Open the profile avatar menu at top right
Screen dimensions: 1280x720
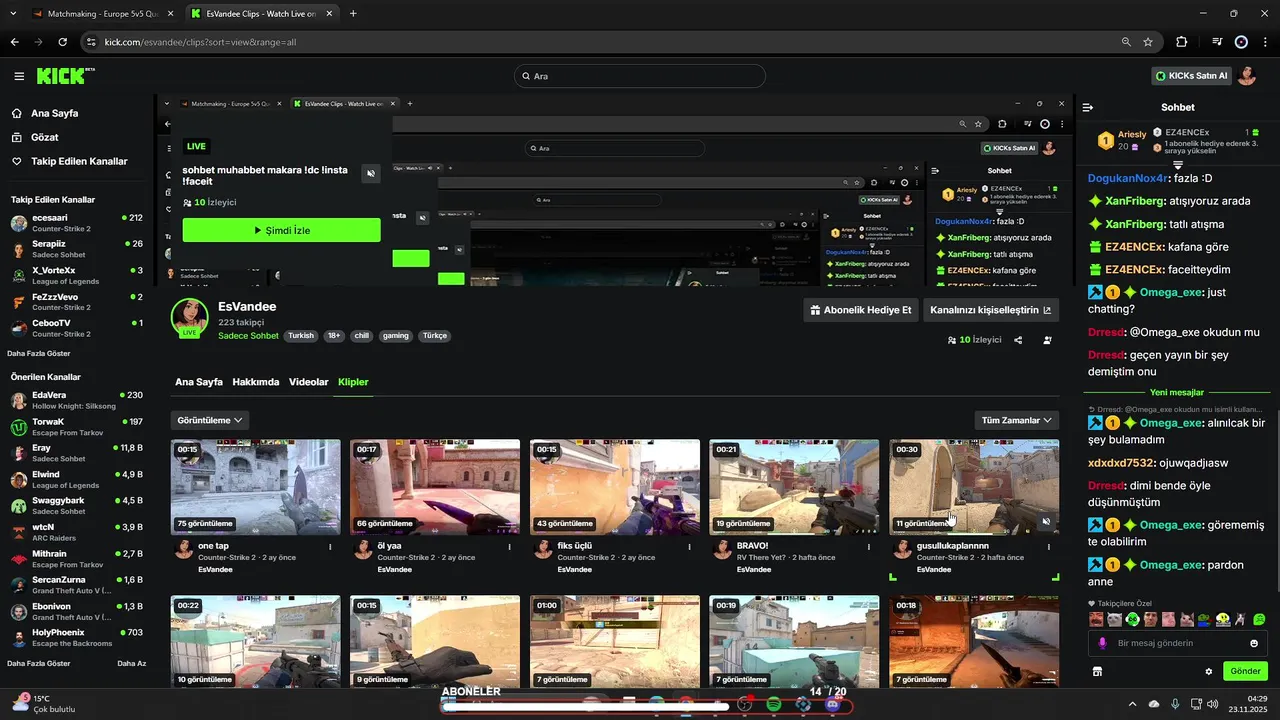[1247, 76]
